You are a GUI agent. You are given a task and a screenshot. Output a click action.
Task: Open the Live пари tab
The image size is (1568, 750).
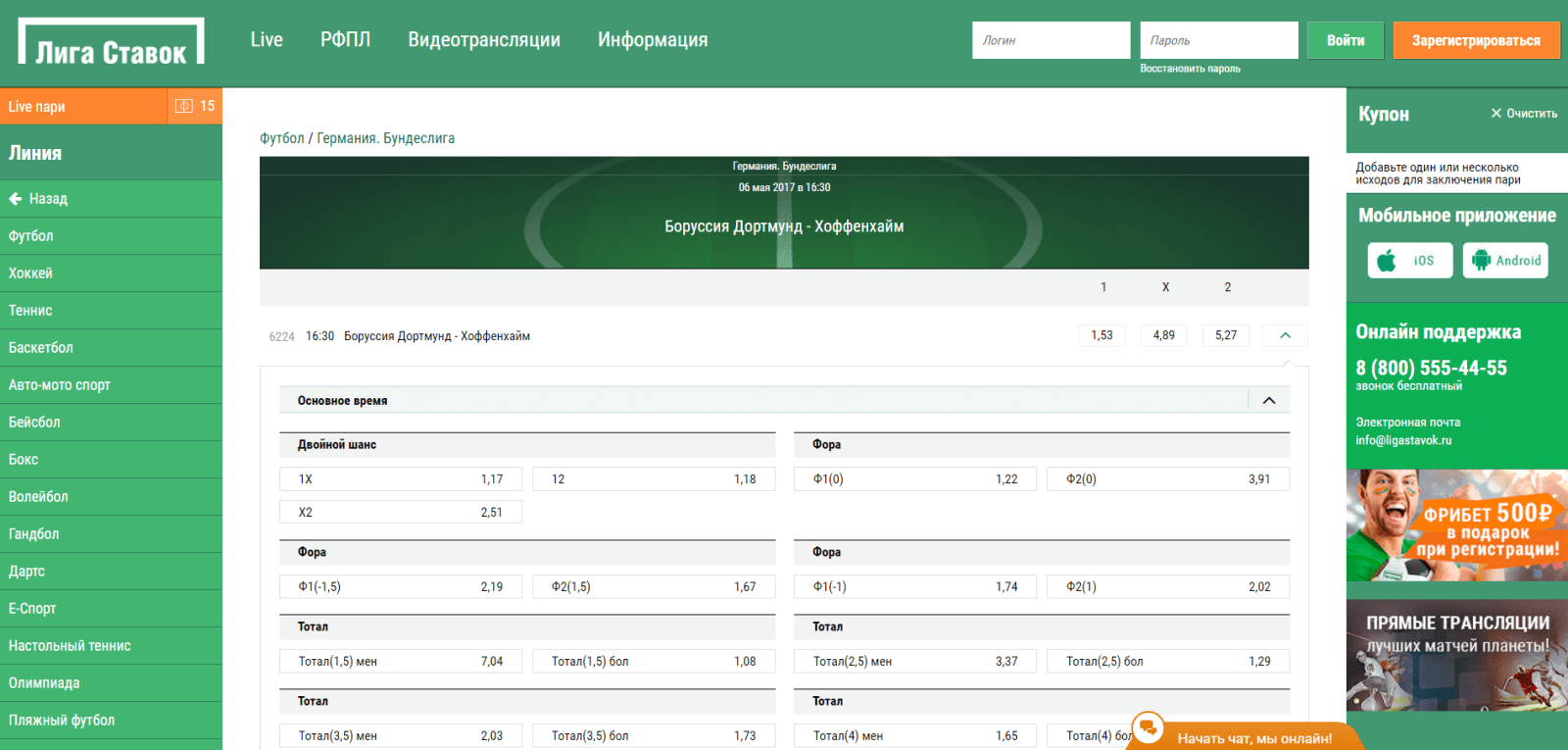click(x=84, y=106)
